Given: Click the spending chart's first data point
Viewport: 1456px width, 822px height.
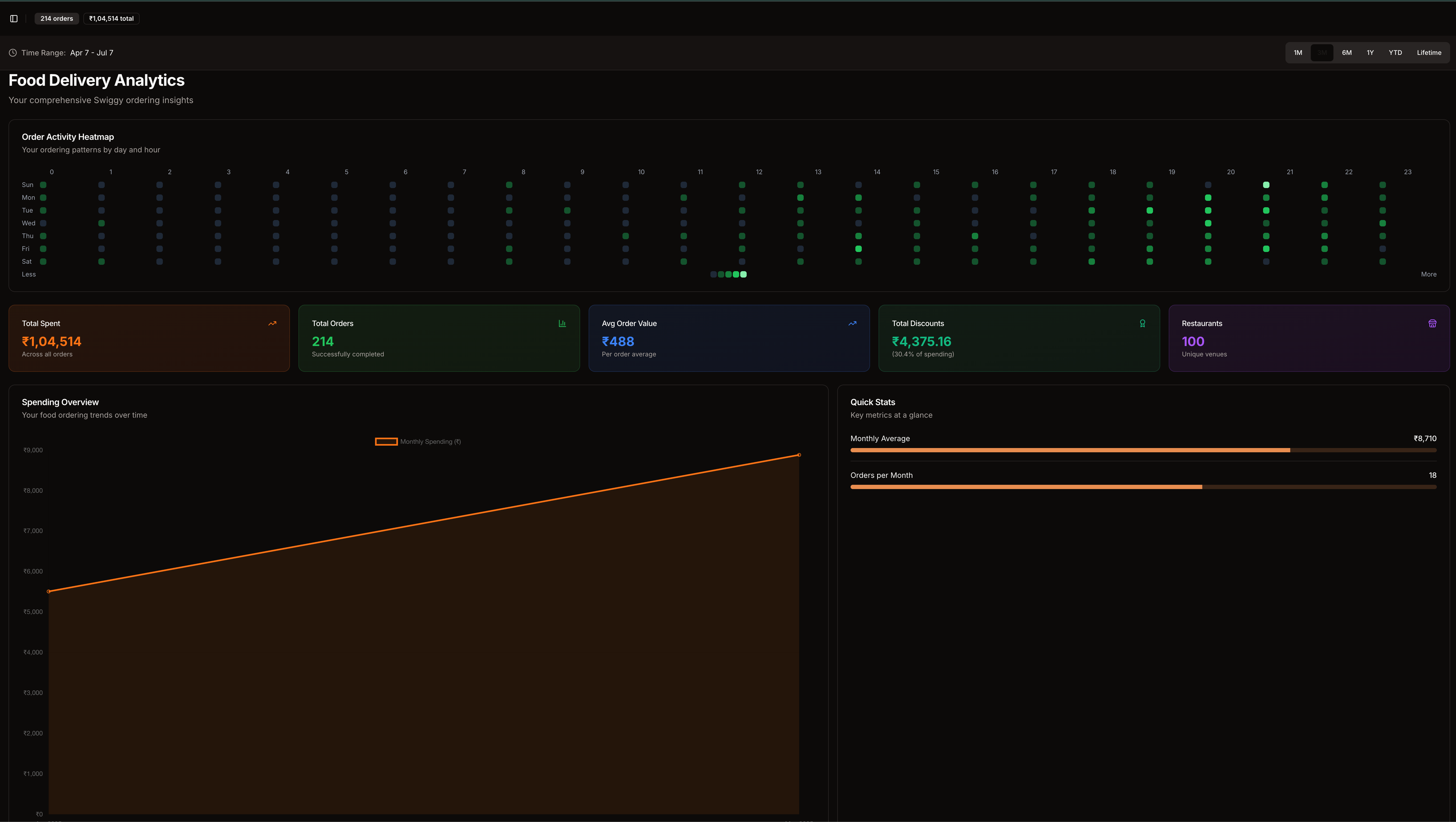Looking at the screenshot, I should point(48,592).
